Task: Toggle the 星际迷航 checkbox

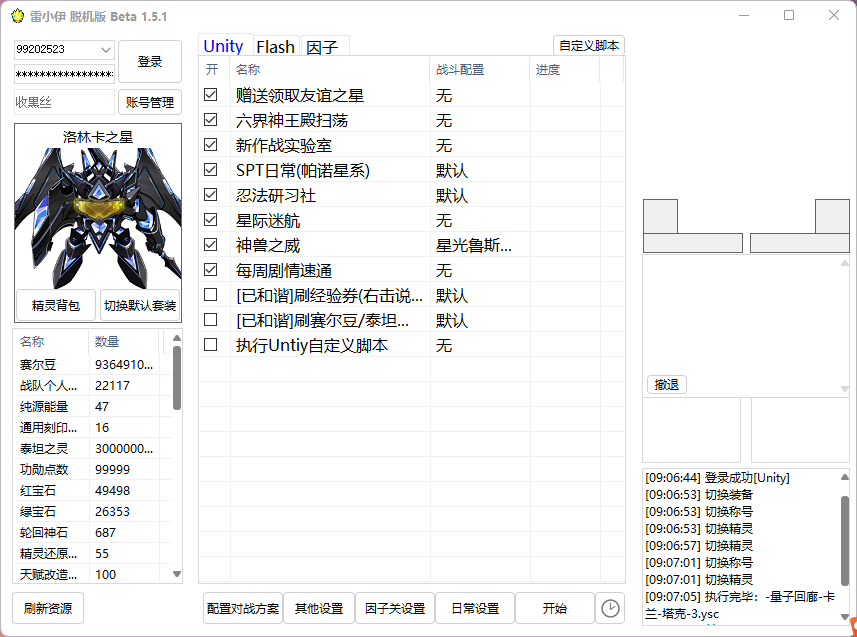Action: point(210,220)
